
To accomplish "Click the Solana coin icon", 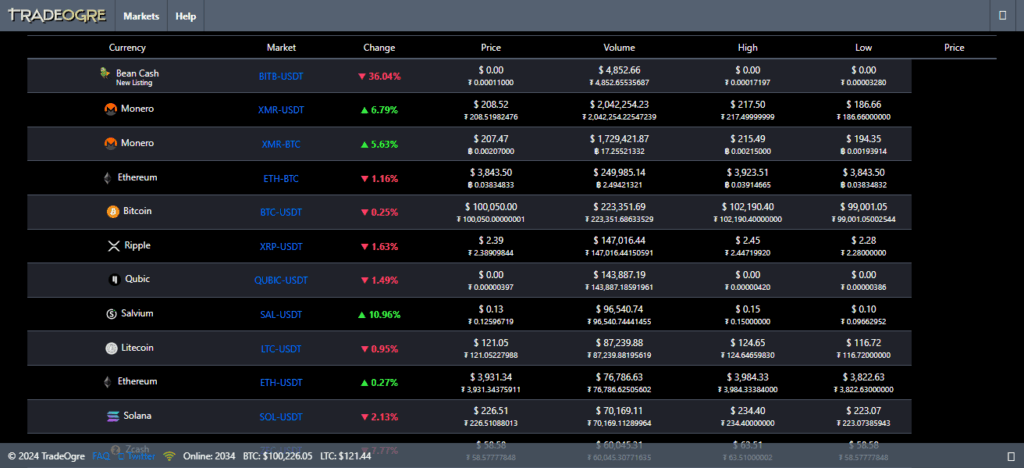I will click(x=112, y=415).
